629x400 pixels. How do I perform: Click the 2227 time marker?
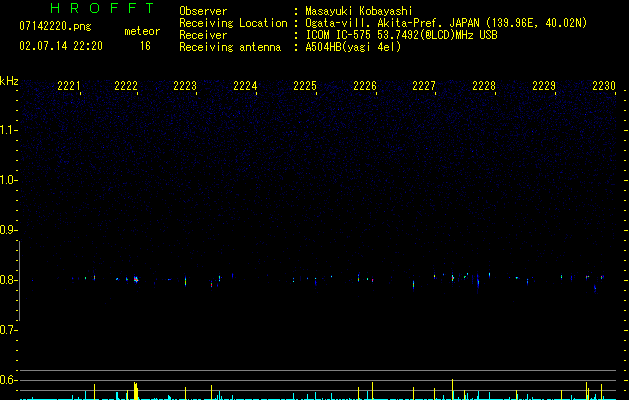click(424, 86)
